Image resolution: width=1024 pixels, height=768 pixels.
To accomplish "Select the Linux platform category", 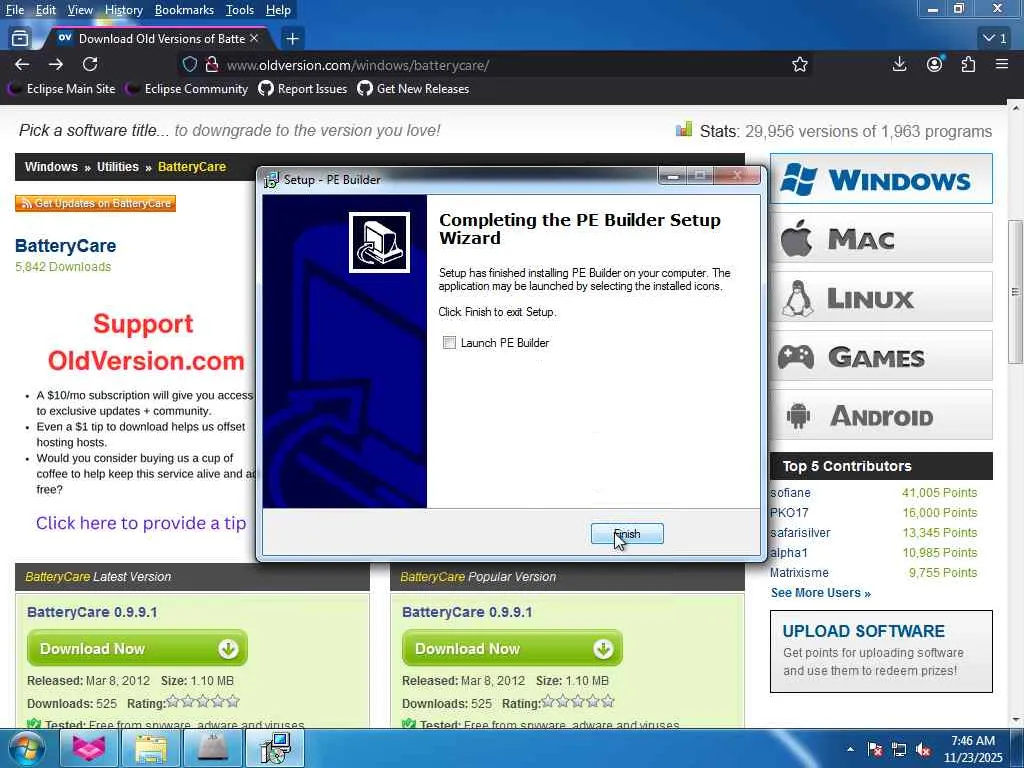I will (x=881, y=297).
